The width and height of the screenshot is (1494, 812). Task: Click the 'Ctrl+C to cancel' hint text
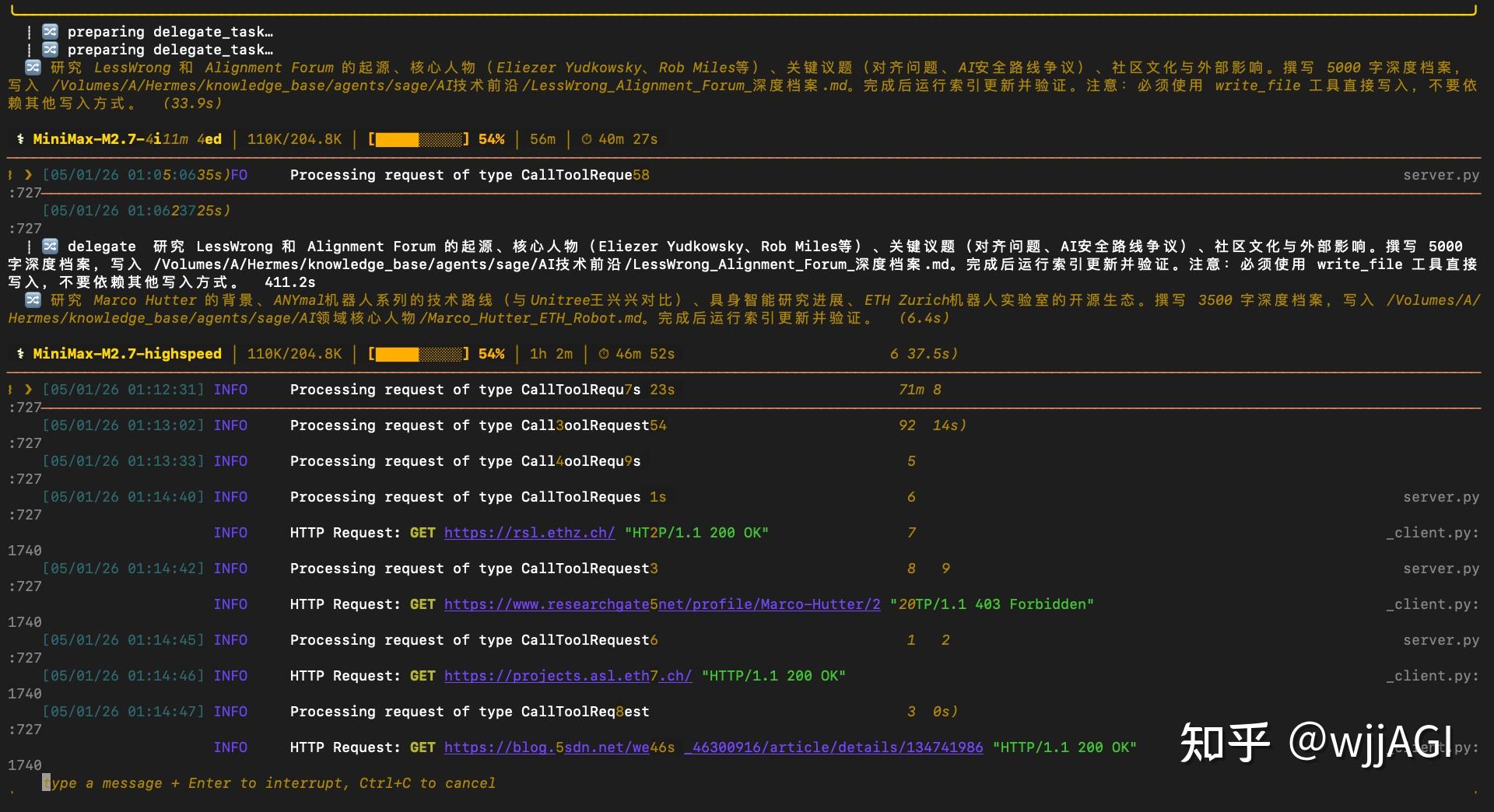[427, 783]
